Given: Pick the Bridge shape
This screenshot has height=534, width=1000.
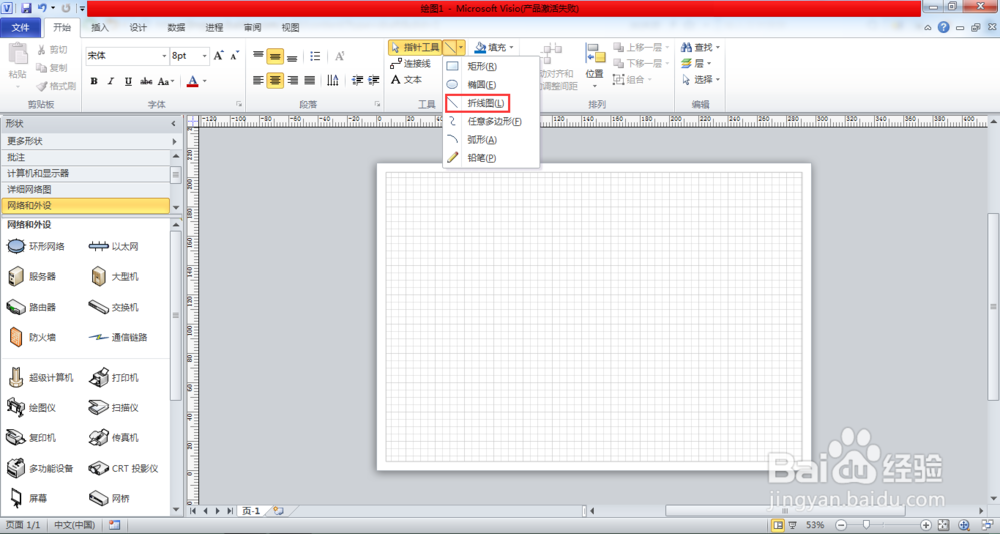Looking at the screenshot, I should pos(110,498).
